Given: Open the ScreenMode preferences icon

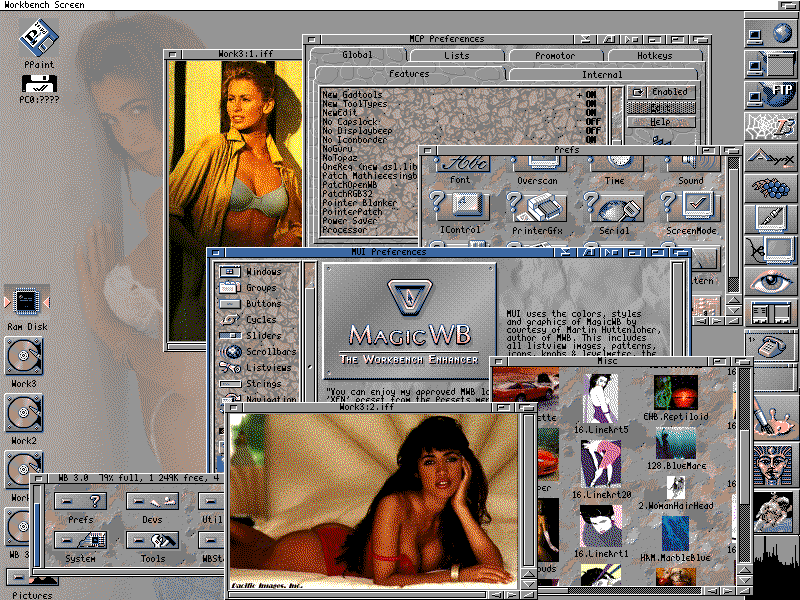Looking at the screenshot, I should (x=691, y=206).
